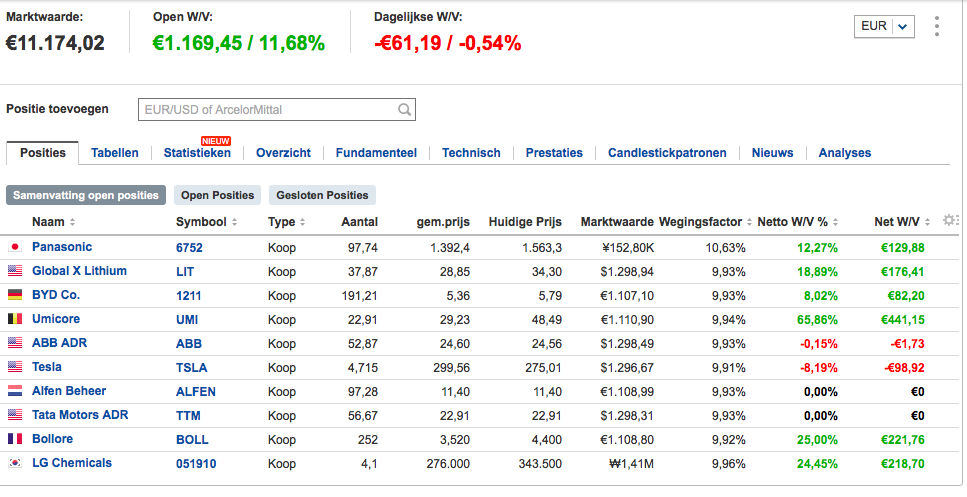The image size is (967, 497).
Task: Open the Tata Motors ADR link
Action: [x=80, y=415]
